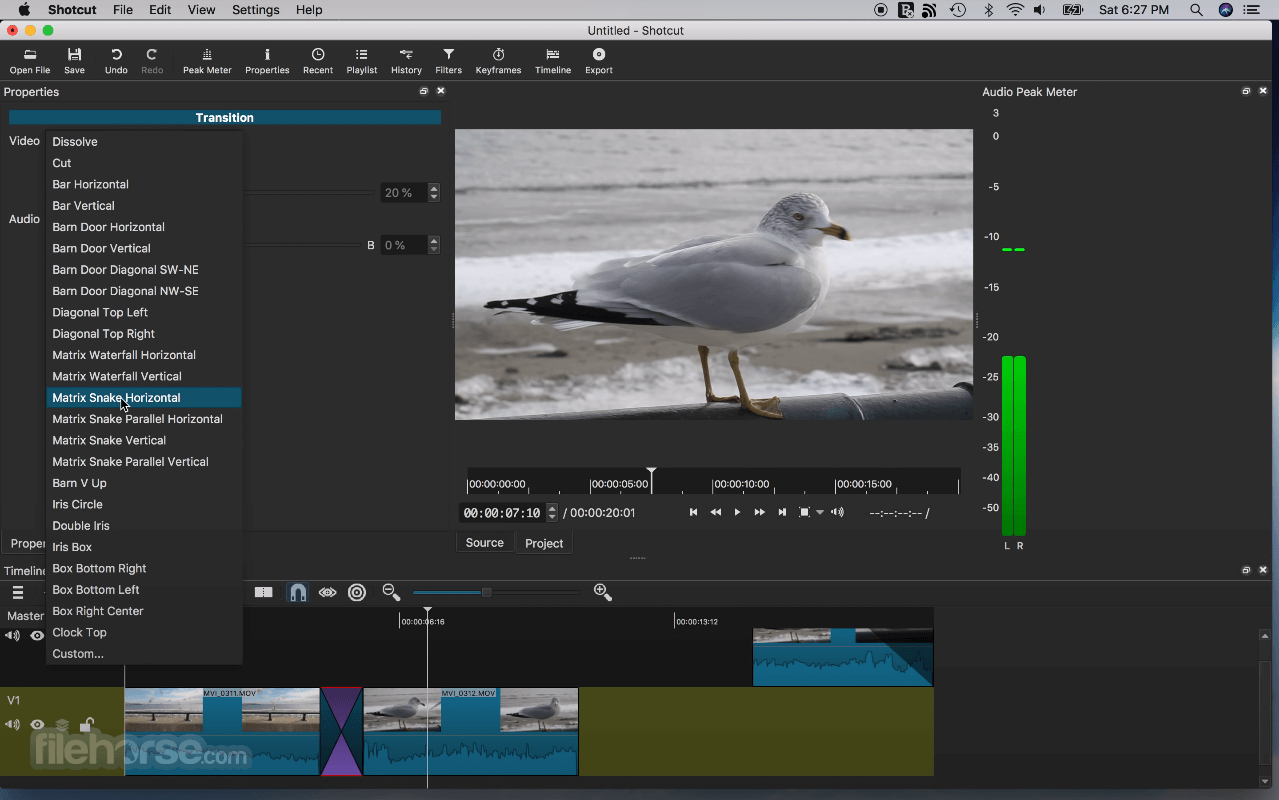This screenshot has height=800, width=1279.
Task: Choose Matrix Snake Horizontal transition
Action: point(144,398)
